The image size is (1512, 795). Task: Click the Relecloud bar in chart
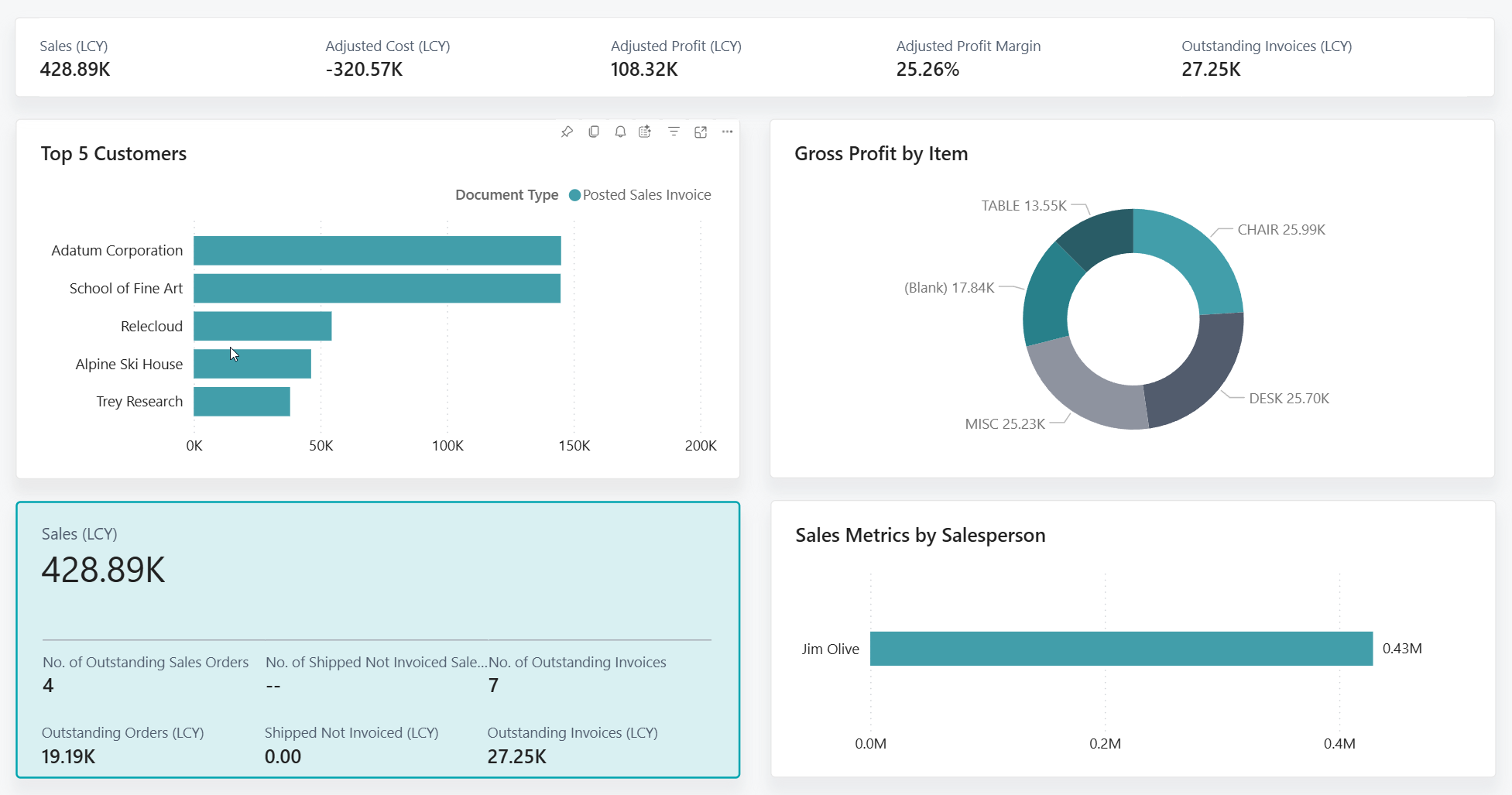pos(262,326)
